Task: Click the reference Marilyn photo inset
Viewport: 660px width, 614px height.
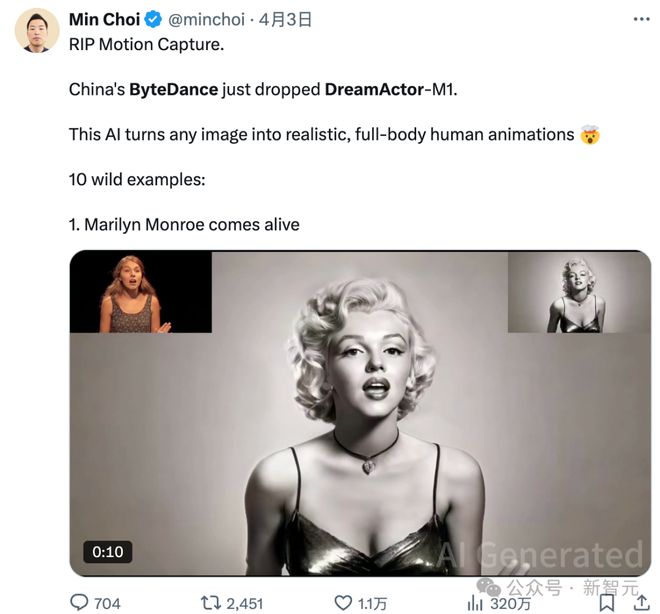Action: 578,292
